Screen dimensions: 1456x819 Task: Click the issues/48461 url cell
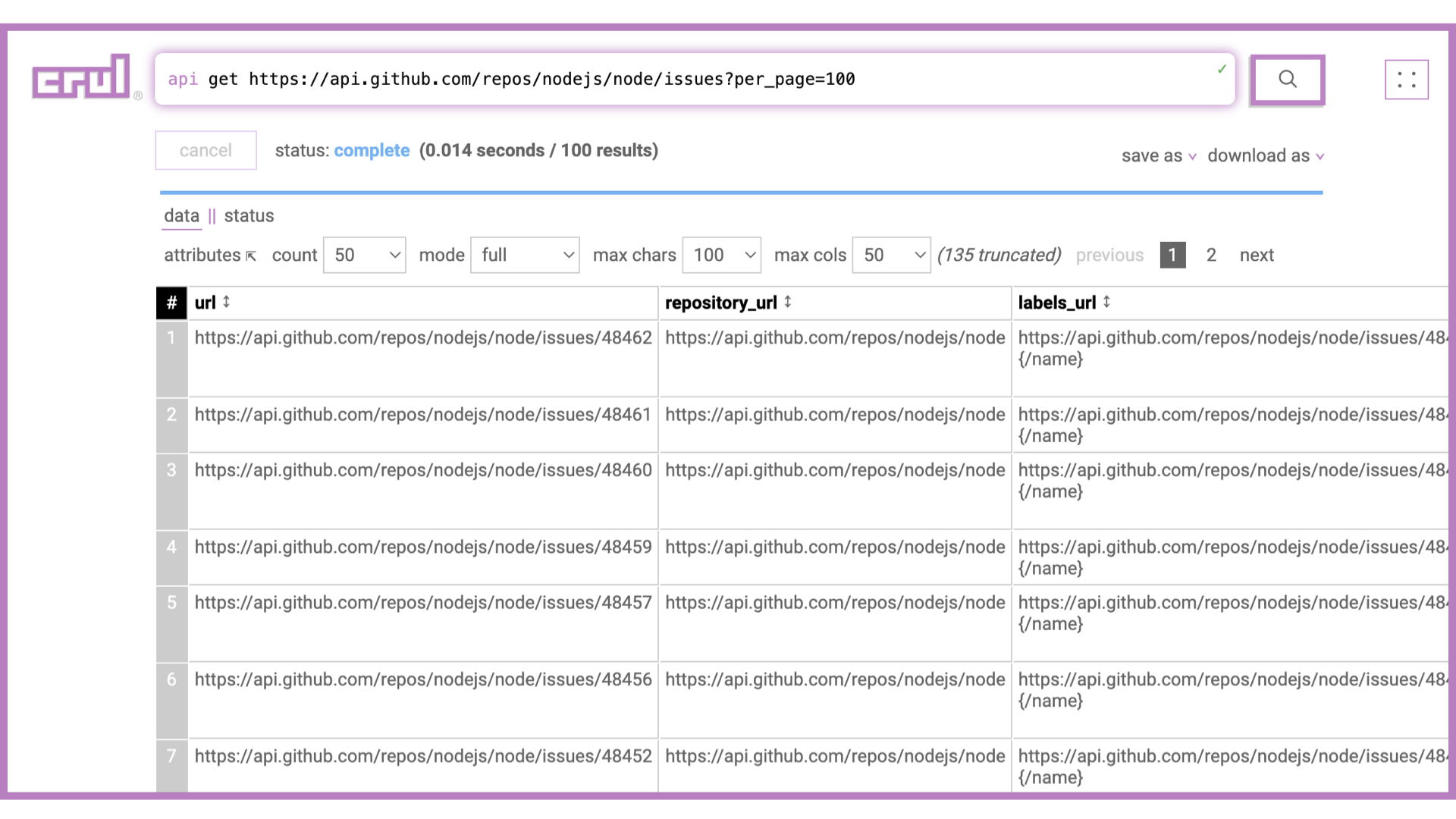(423, 425)
